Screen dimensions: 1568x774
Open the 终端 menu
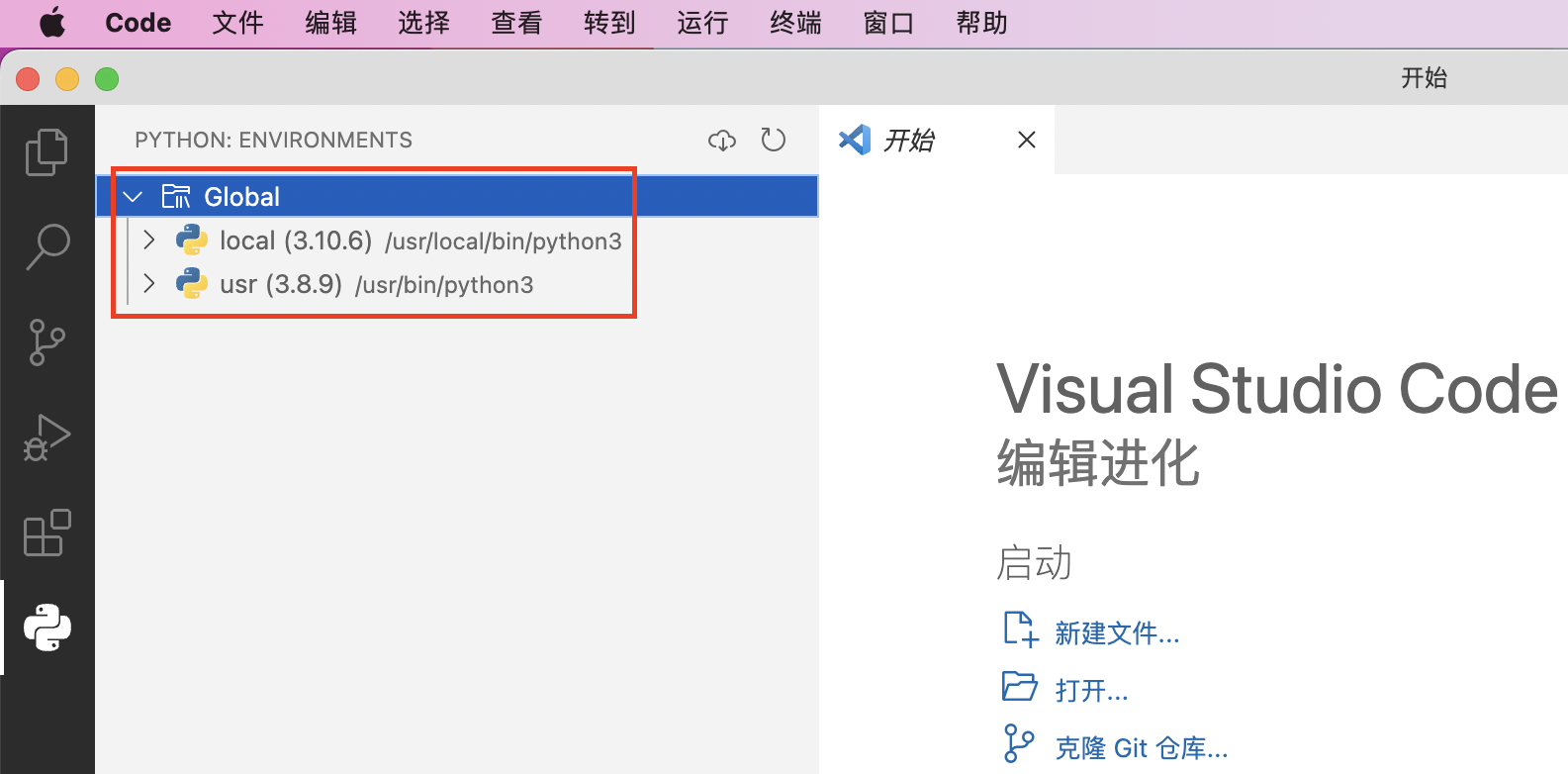[795, 23]
